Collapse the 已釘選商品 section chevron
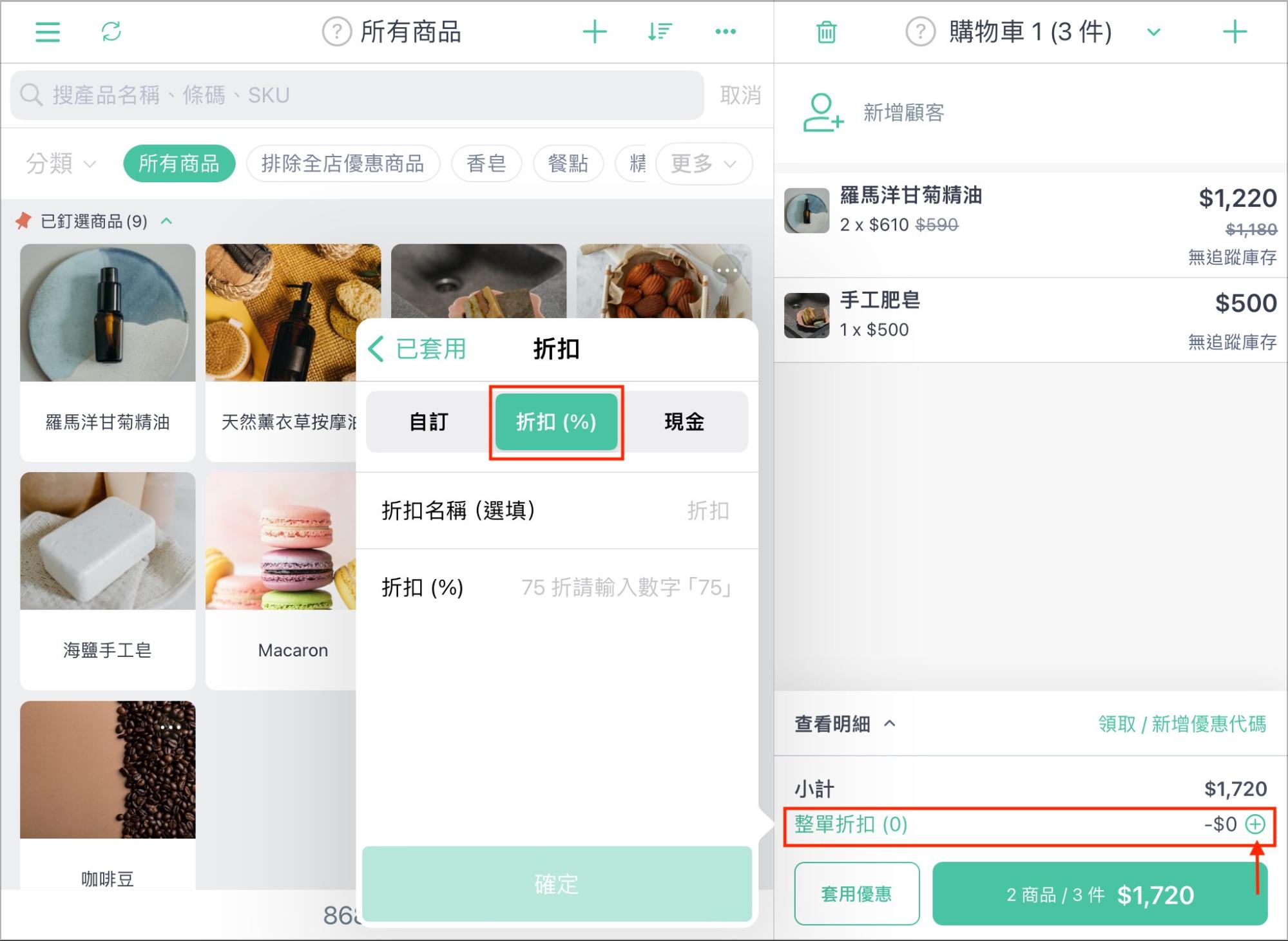Image resolution: width=1288 pixels, height=941 pixels. (166, 221)
